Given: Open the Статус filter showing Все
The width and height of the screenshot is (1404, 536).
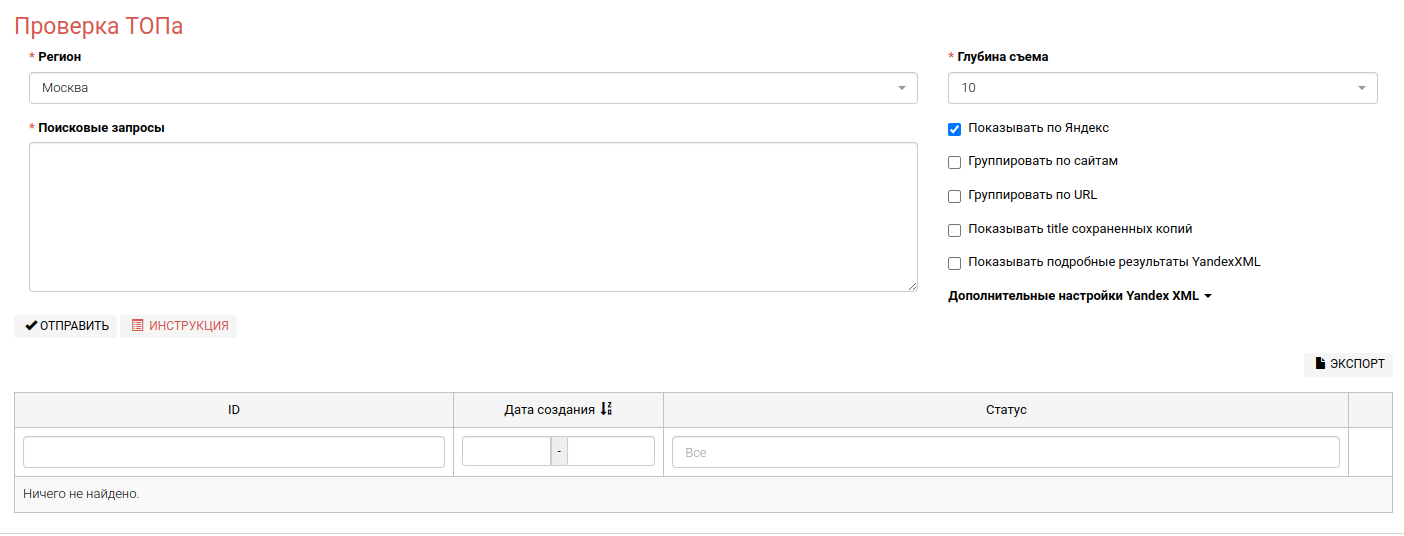Looking at the screenshot, I should [1005, 452].
